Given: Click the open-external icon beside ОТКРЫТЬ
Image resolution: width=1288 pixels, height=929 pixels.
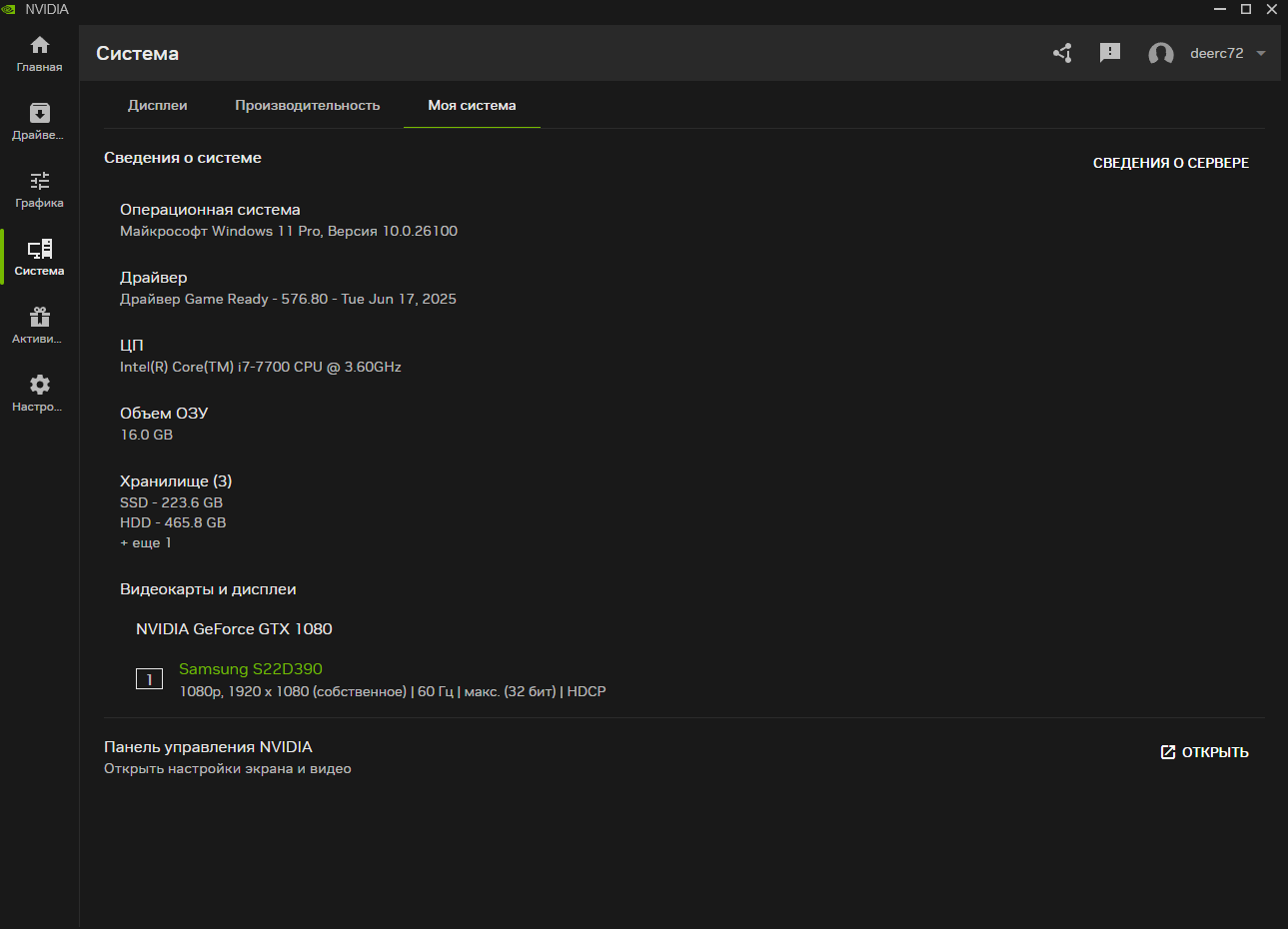Looking at the screenshot, I should [1168, 752].
